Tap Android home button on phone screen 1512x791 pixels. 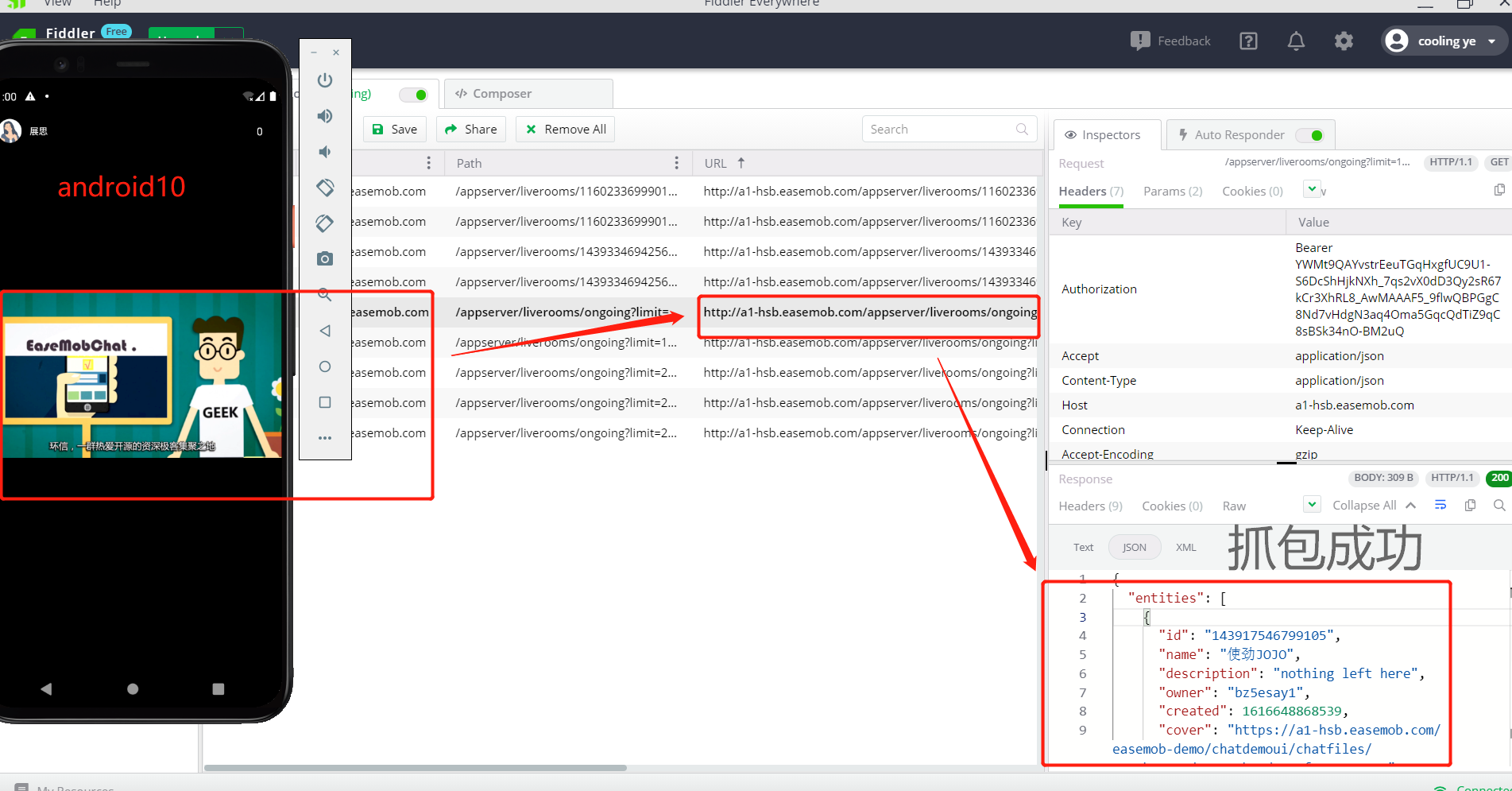pyautogui.click(x=133, y=689)
